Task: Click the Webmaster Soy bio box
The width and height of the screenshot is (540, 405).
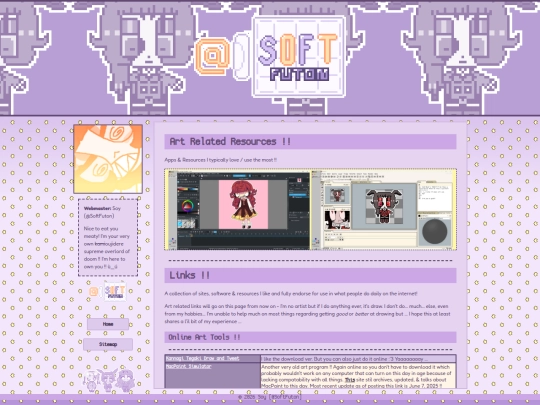Action: [x=108, y=237]
